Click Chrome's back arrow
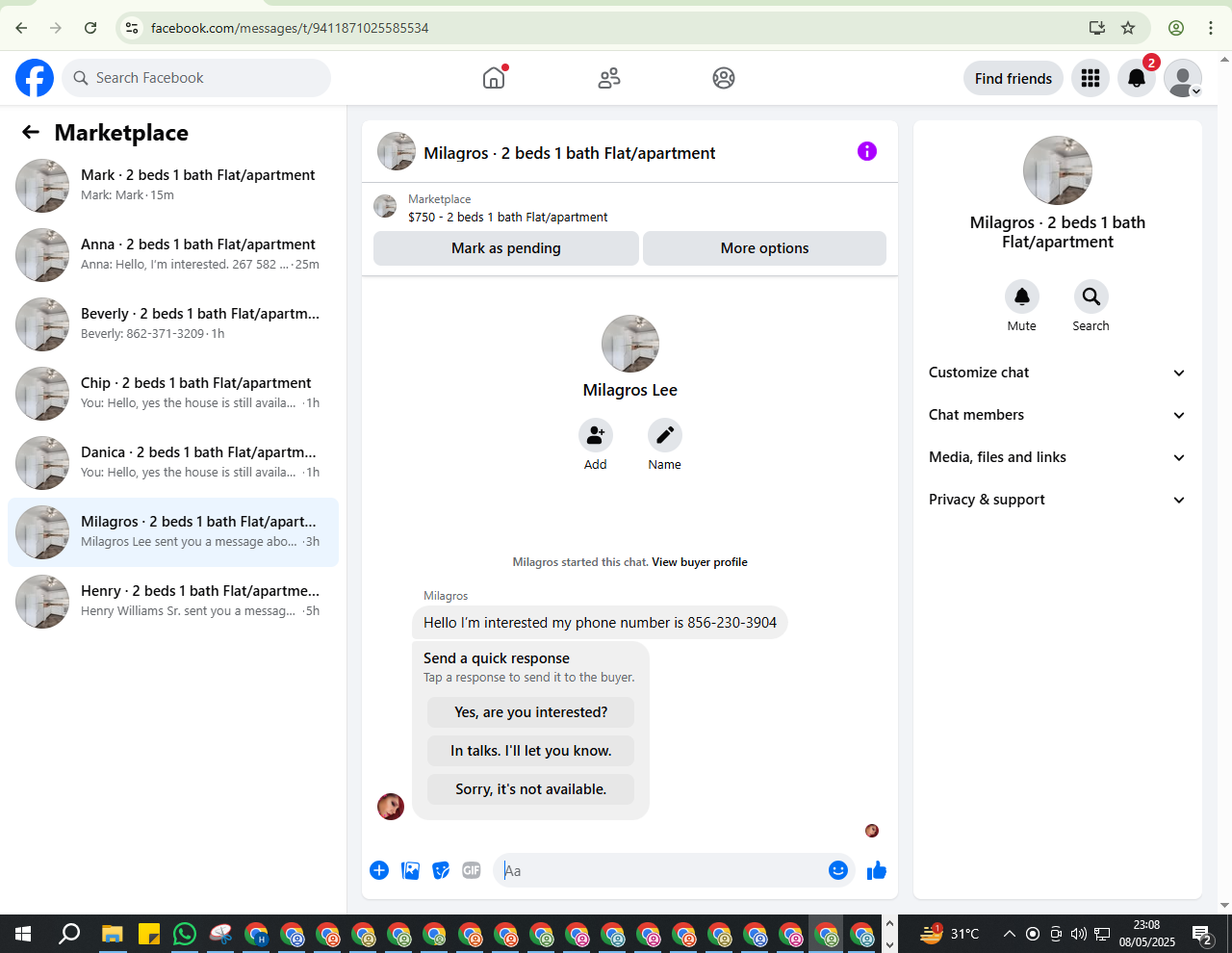 coord(21,28)
